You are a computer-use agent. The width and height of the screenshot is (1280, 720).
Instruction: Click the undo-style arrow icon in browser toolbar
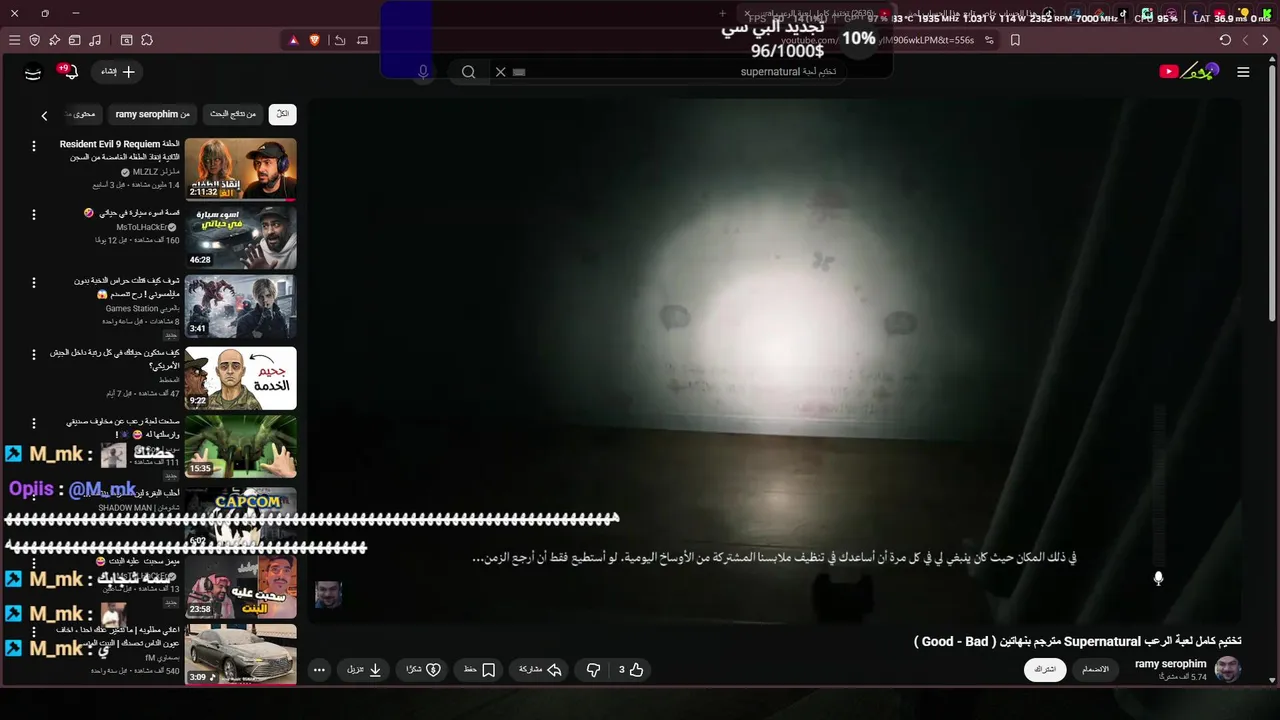click(340, 40)
